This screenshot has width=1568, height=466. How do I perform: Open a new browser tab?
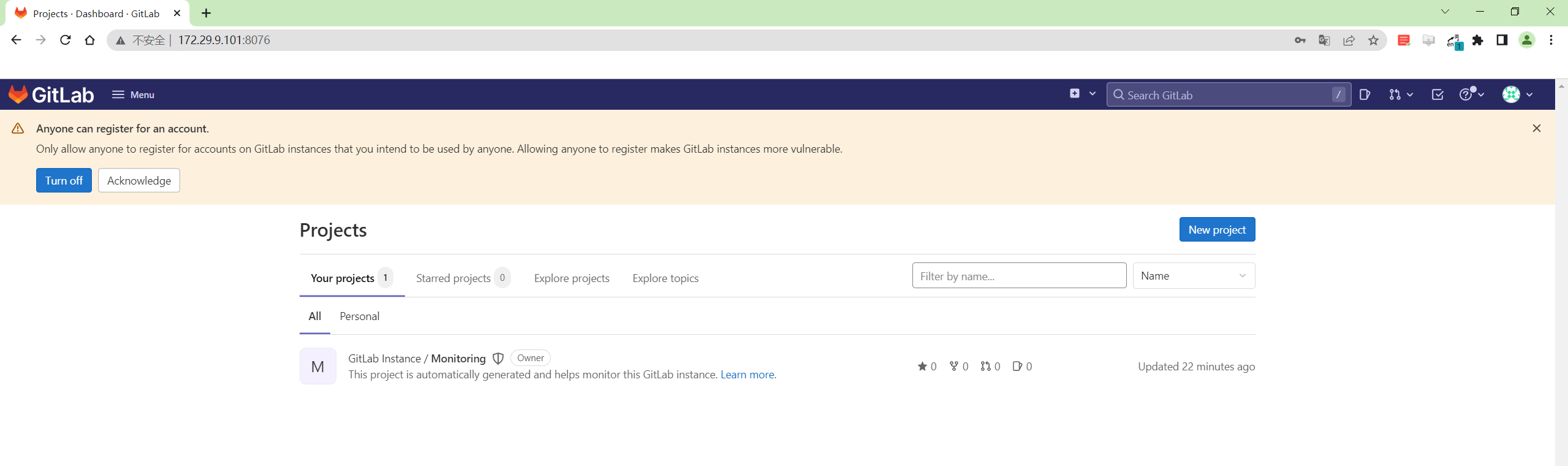coord(206,13)
